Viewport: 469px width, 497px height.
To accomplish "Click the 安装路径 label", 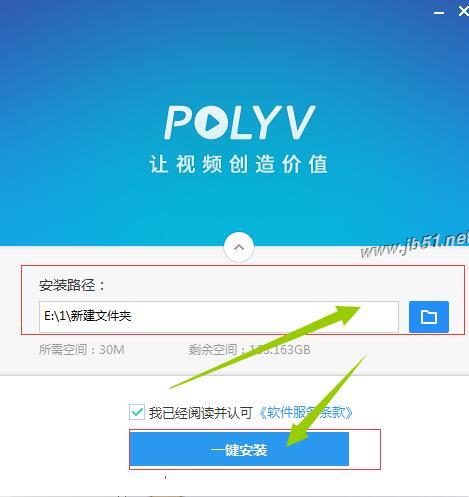I will 72,285.
